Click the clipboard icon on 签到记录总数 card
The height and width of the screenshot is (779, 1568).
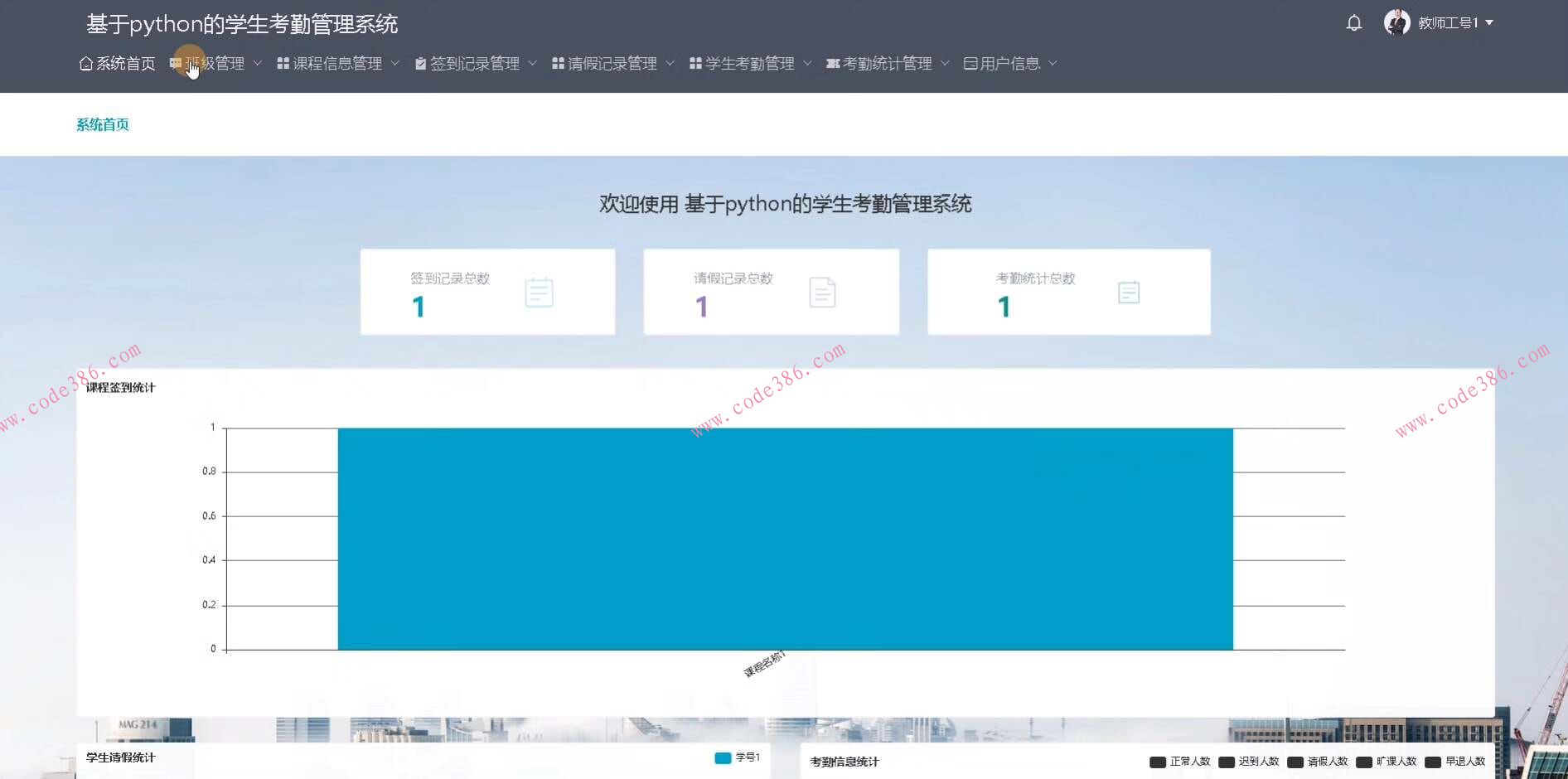coord(539,292)
